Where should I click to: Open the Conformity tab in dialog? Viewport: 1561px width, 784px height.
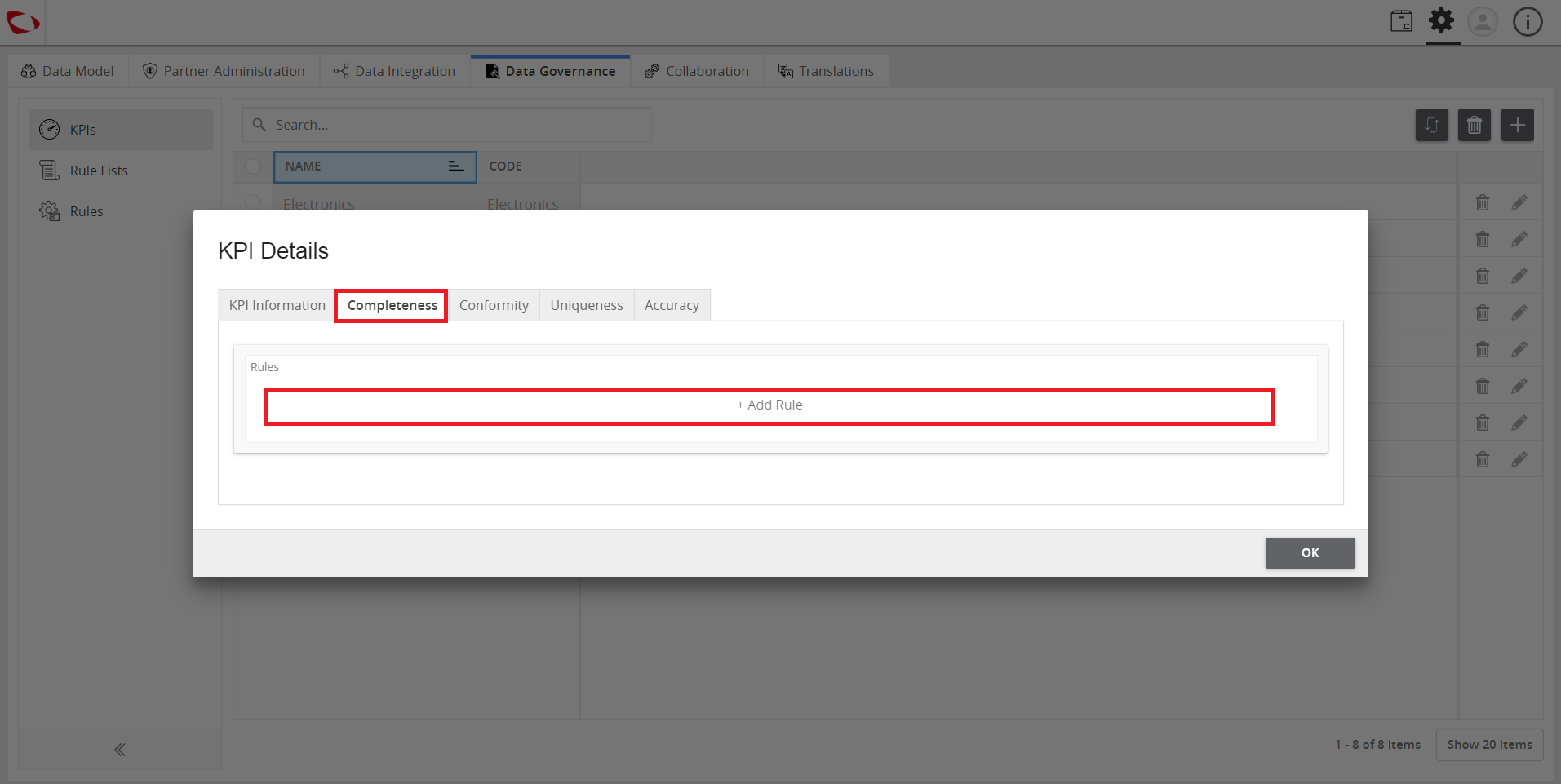(494, 305)
